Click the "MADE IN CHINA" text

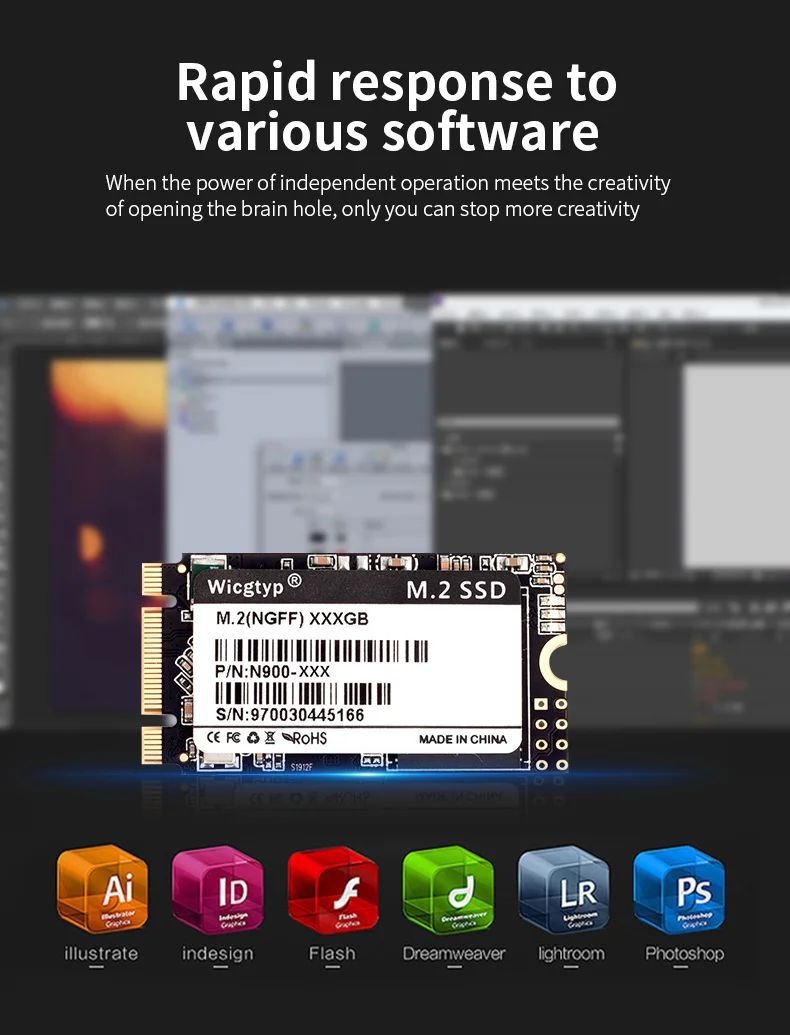(x=462, y=739)
